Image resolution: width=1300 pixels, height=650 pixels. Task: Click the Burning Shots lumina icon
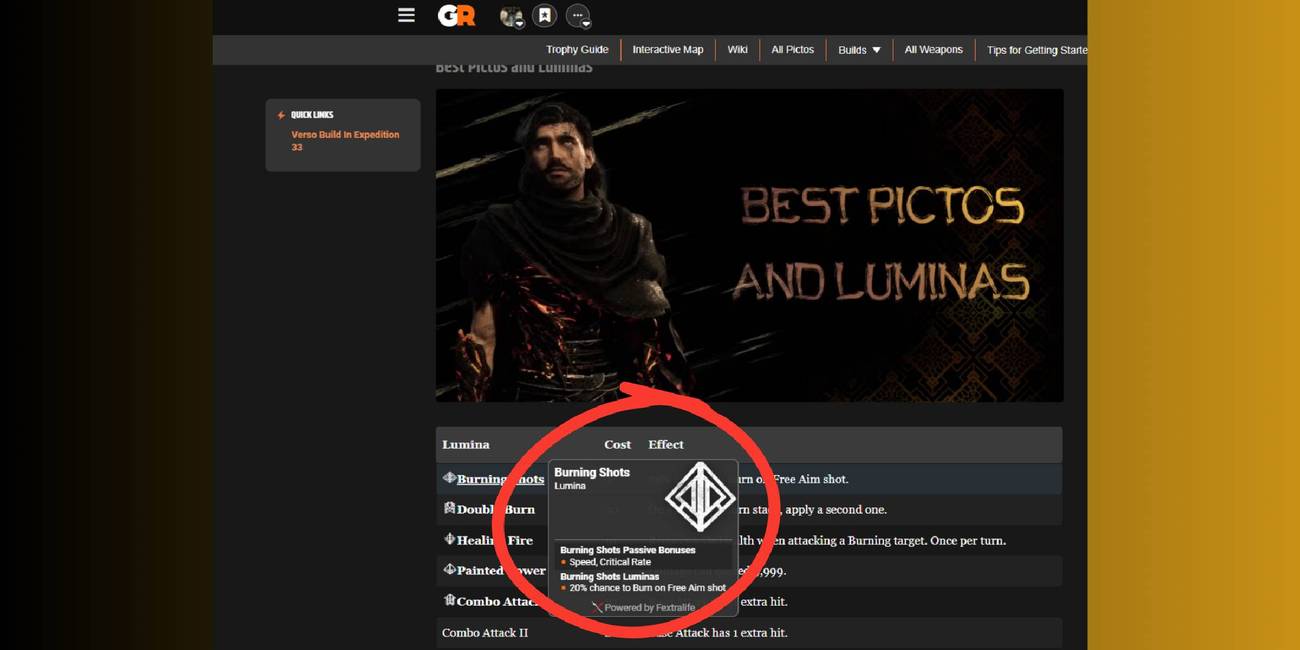click(449, 477)
